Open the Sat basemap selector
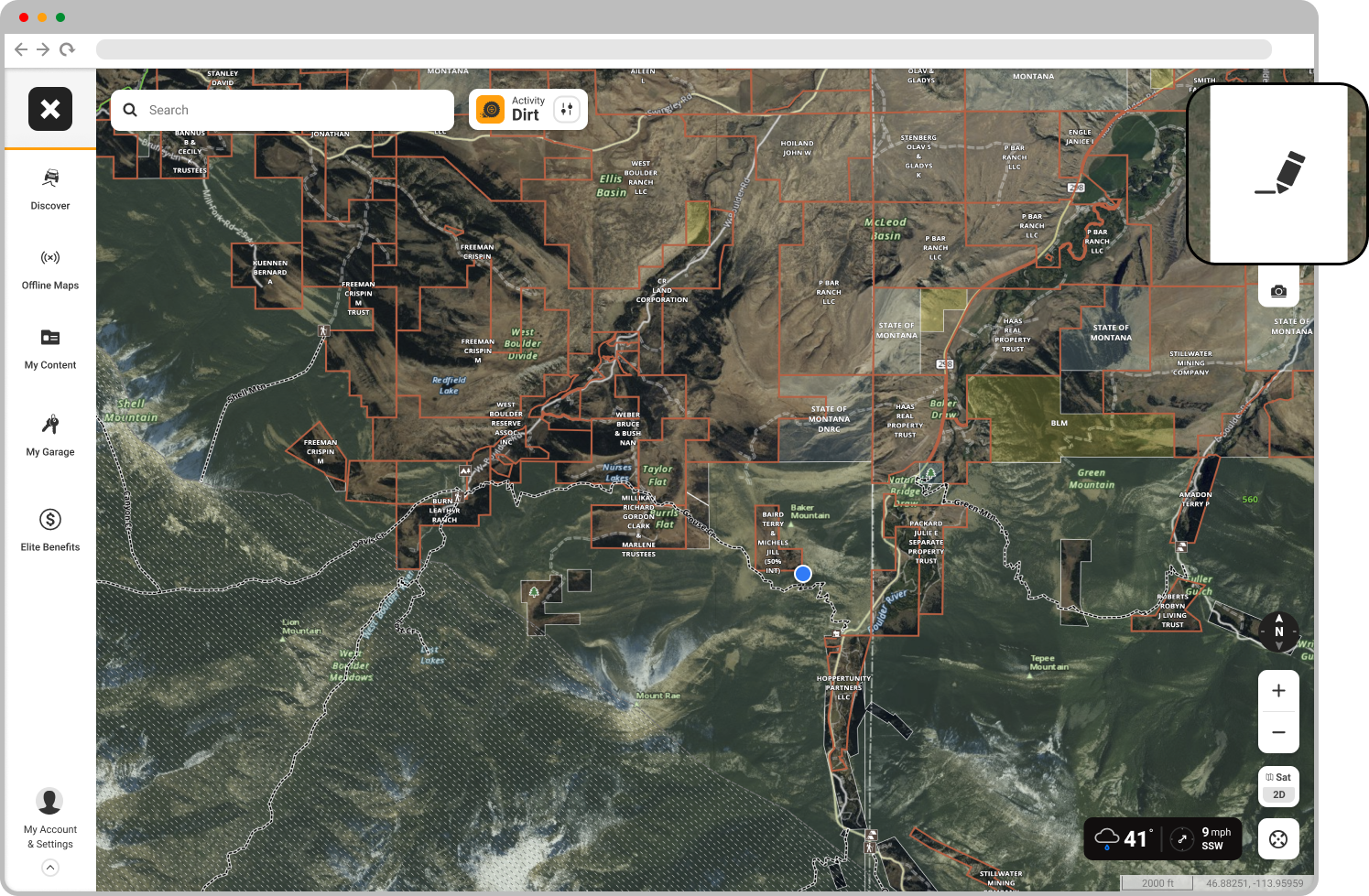The image size is (1369, 896). pos(1278,777)
